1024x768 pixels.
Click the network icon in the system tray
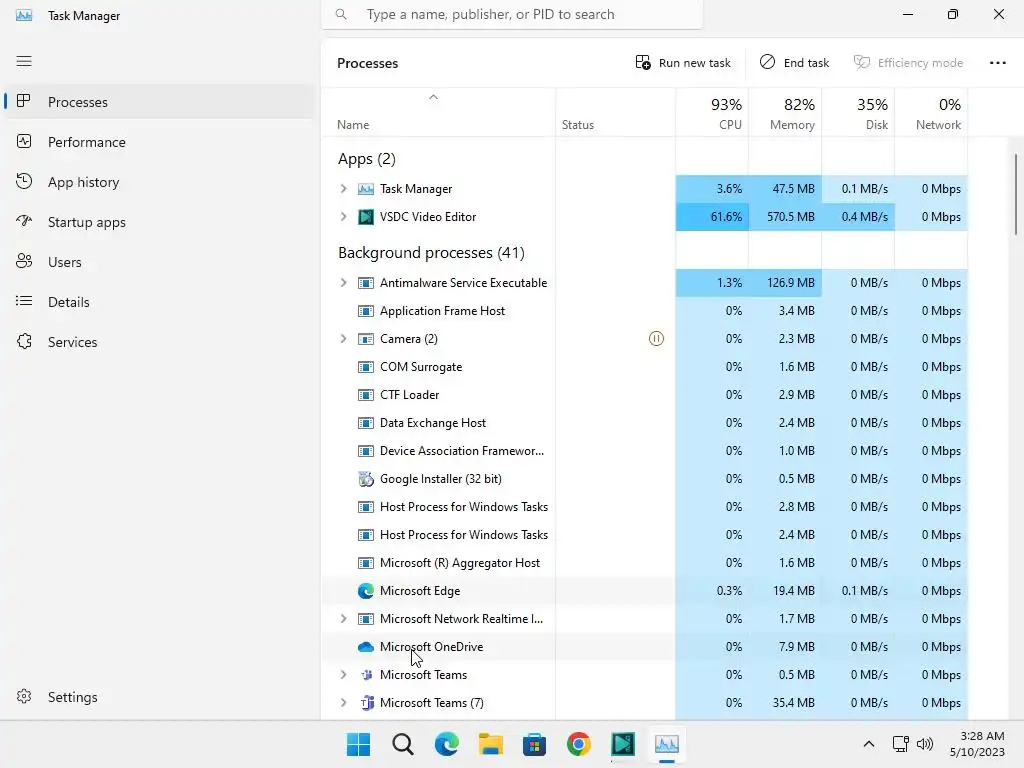901,744
